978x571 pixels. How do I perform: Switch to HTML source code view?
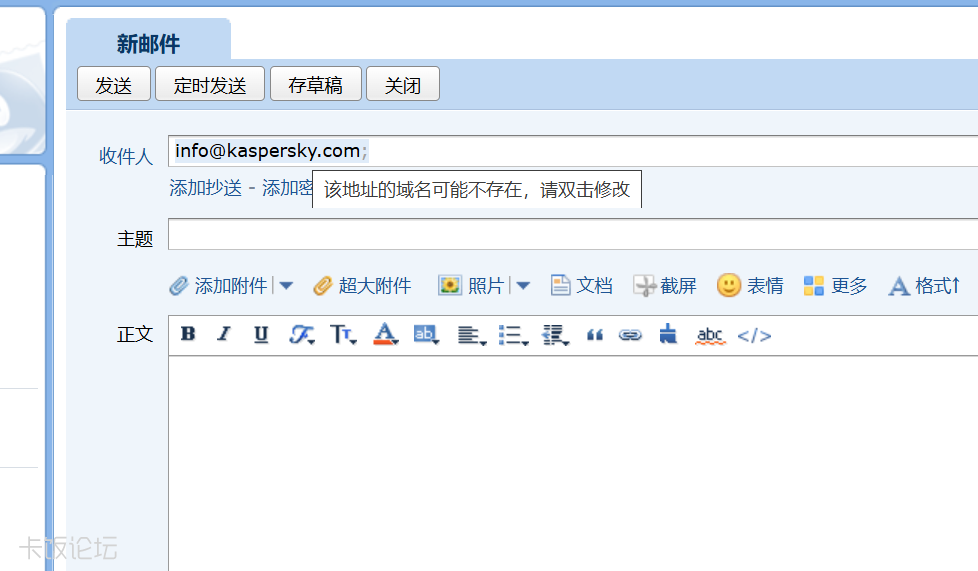coord(754,336)
